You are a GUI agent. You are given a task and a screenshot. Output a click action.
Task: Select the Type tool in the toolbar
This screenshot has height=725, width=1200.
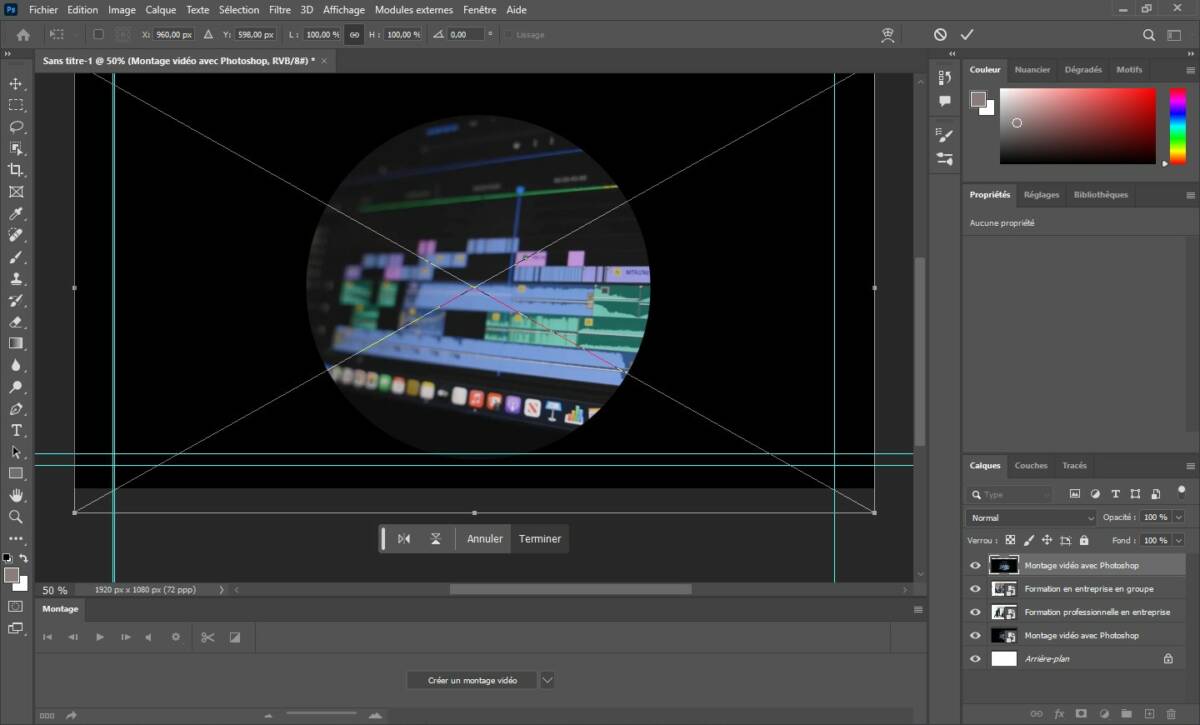[16, 430]
